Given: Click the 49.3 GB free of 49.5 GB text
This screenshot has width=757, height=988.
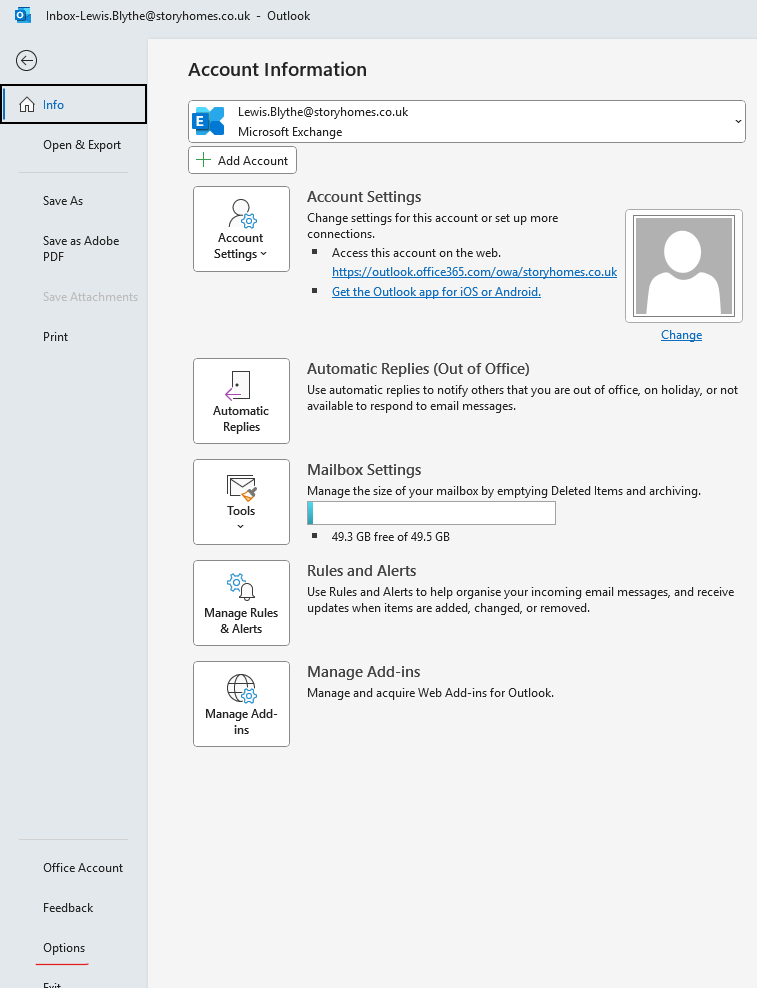Looking at the screenshot, I should (391, 537).
